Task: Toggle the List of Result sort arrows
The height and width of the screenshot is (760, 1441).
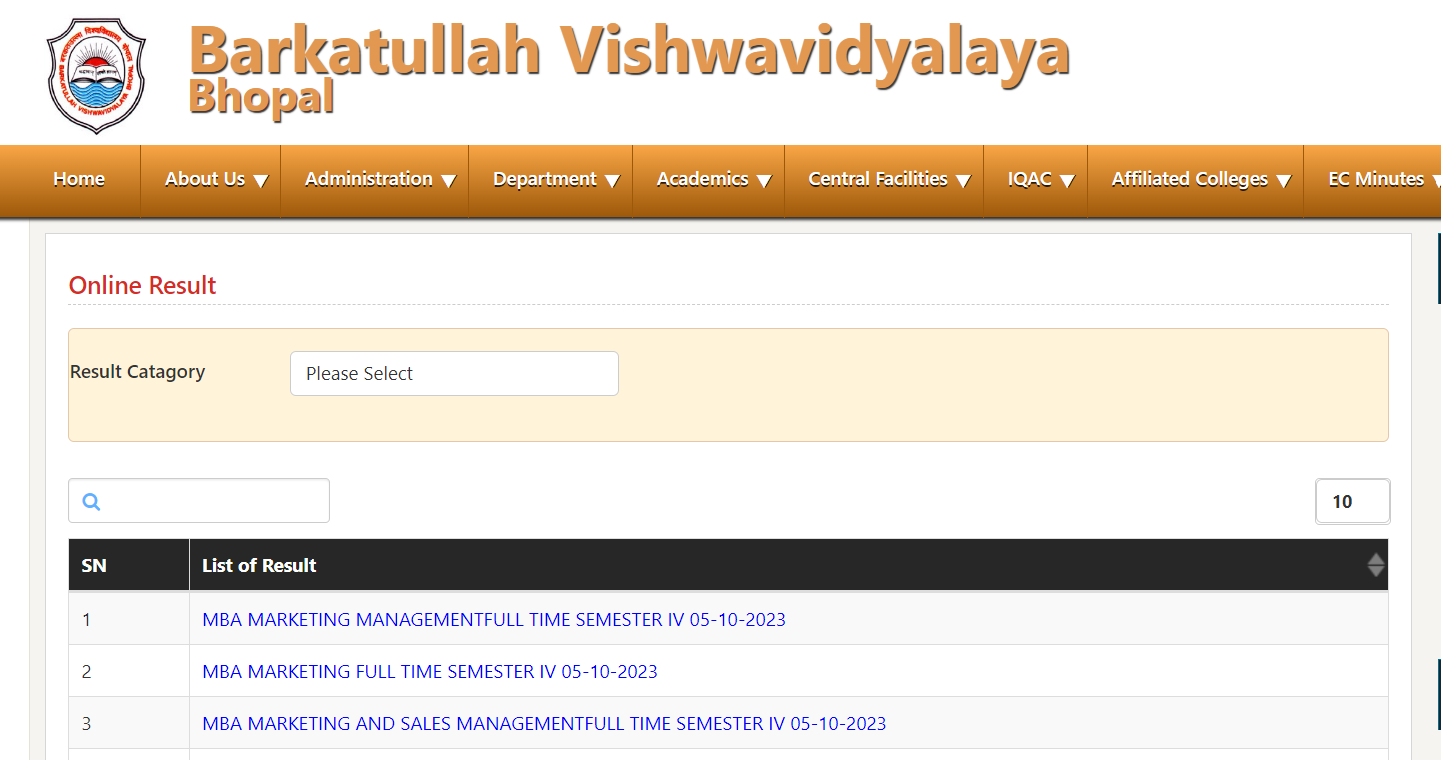Action: click(x=1376, y=565)
